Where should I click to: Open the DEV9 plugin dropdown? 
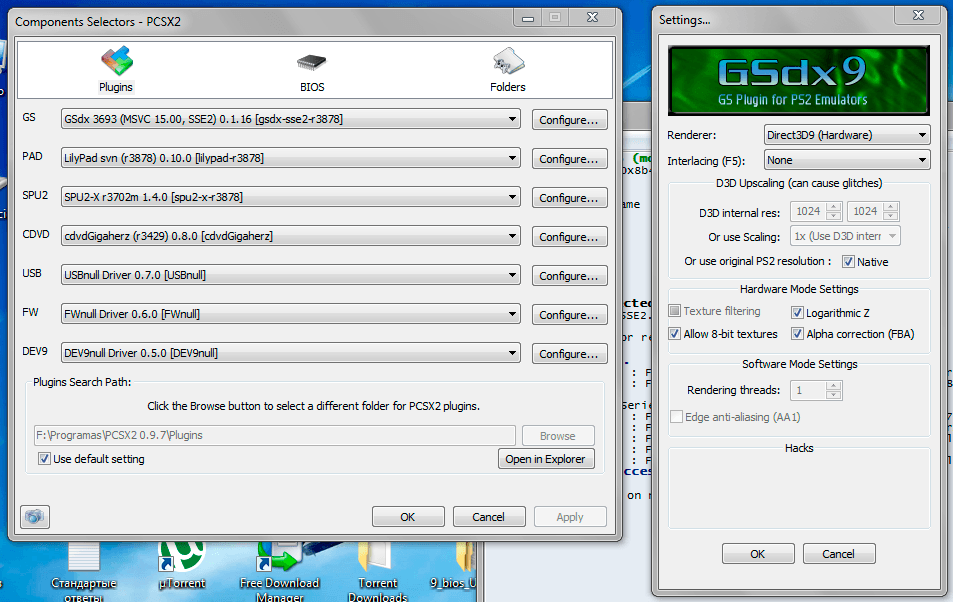[x=291, y=353]
